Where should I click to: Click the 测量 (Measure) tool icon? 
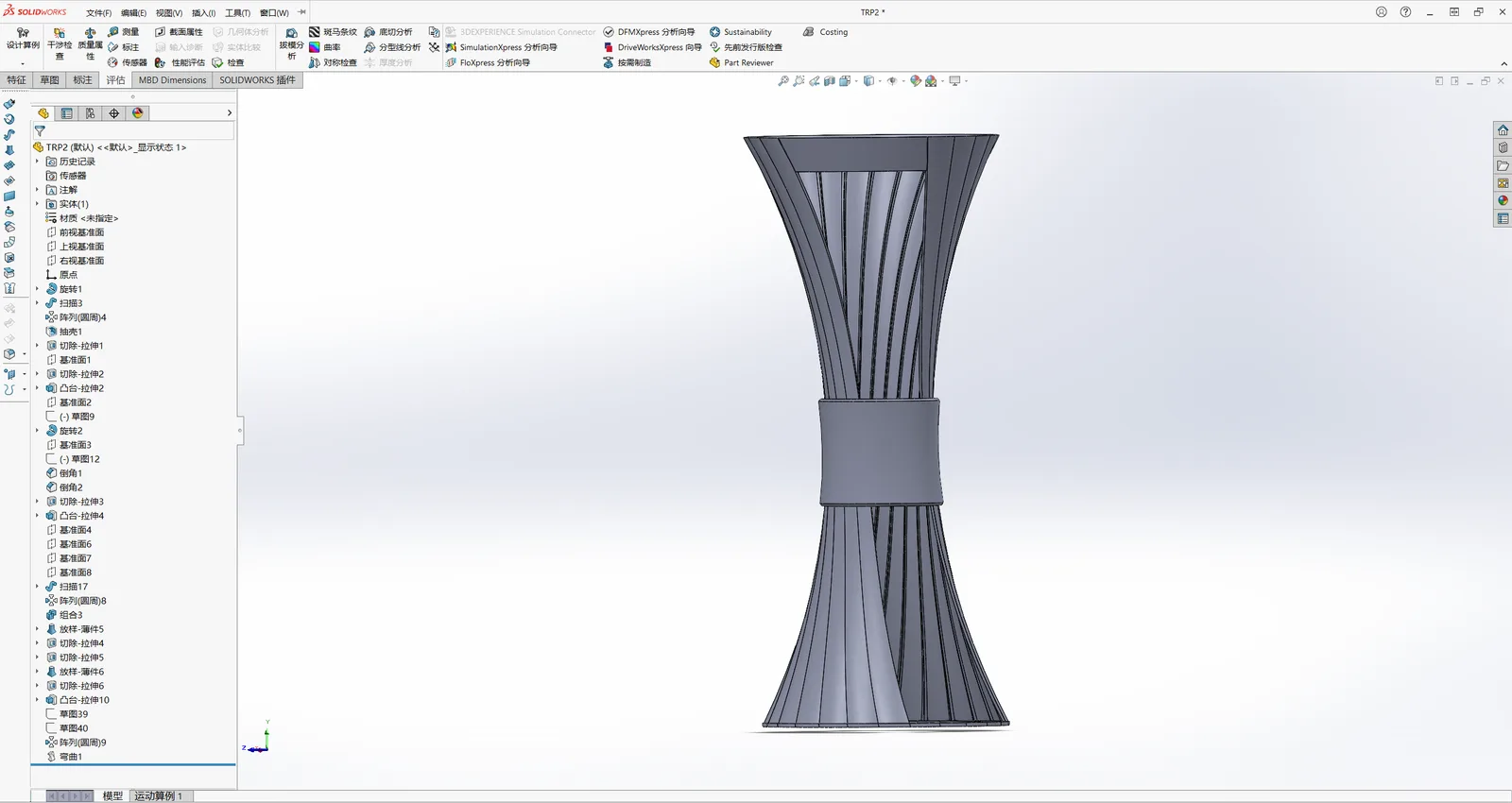(113, 32)
